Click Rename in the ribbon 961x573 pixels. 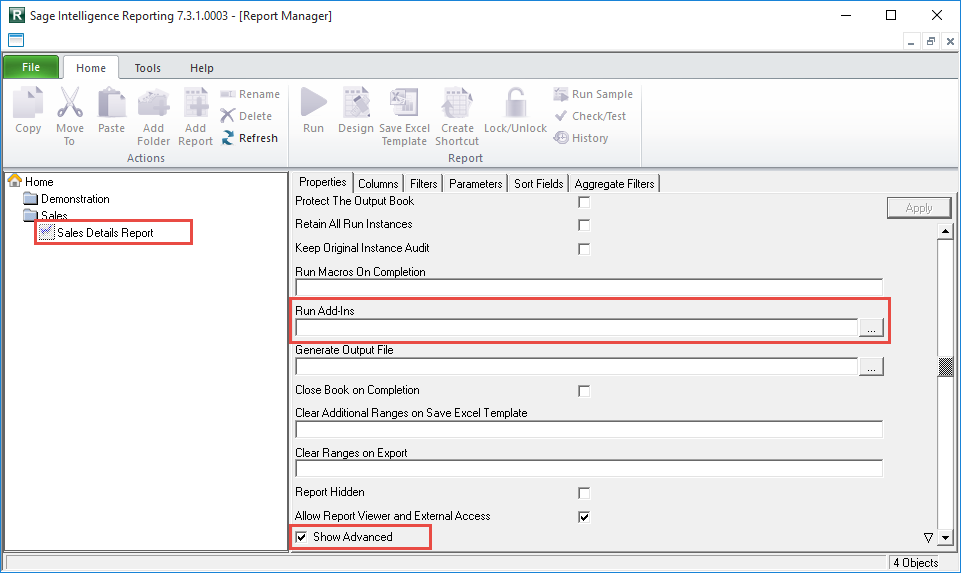[250, 94]
